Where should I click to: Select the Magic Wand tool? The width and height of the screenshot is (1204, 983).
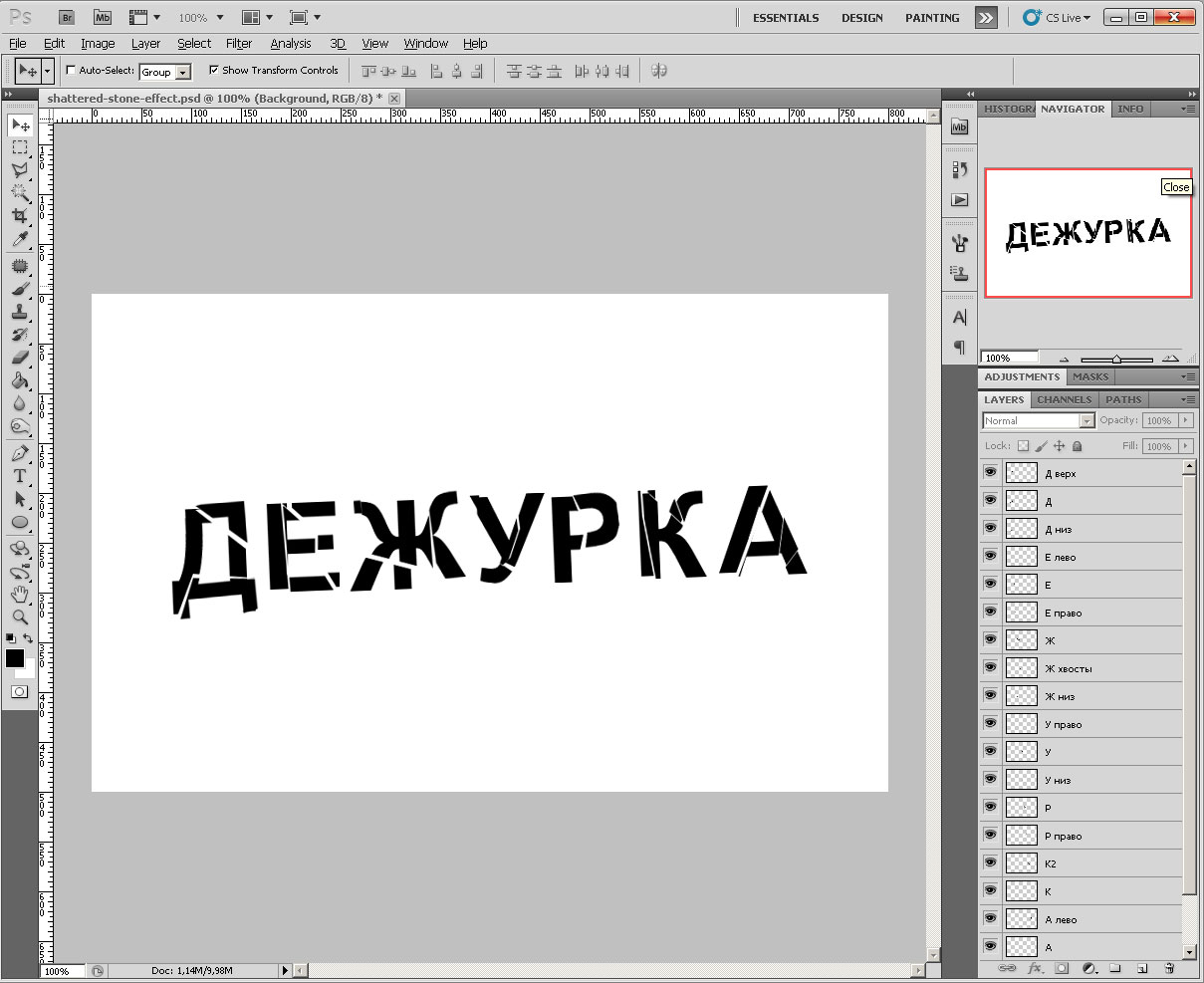(19, 192)
